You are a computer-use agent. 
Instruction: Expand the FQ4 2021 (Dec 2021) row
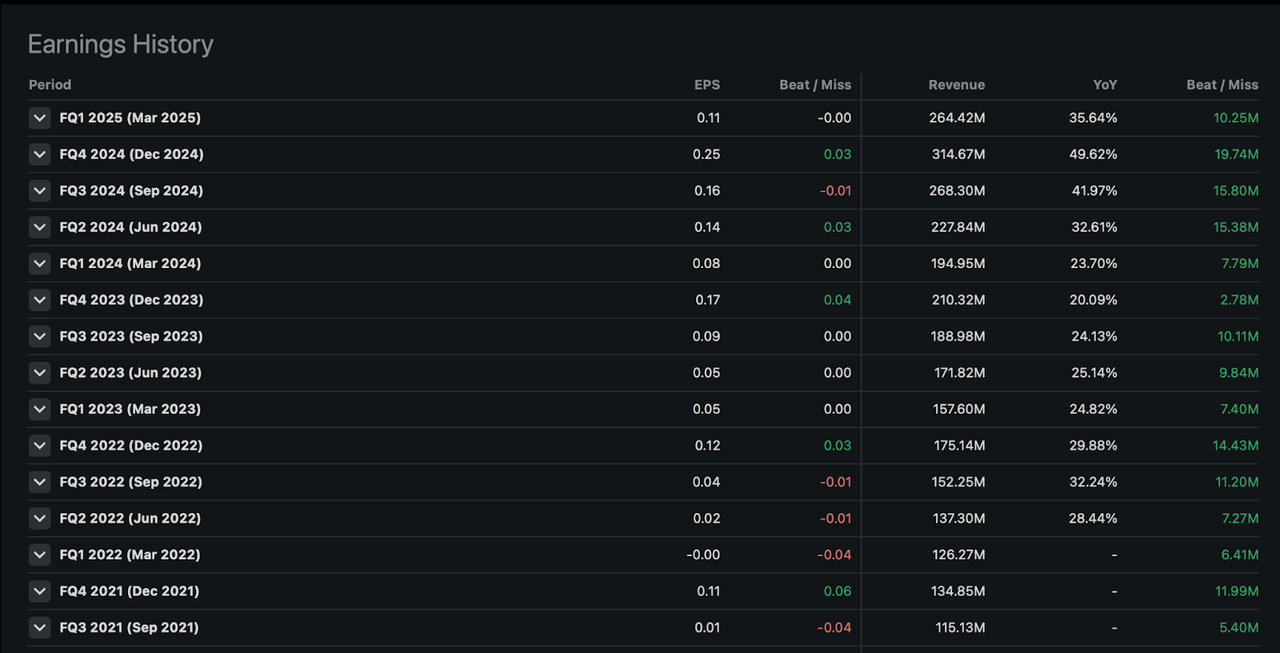(x=40, y=591)
